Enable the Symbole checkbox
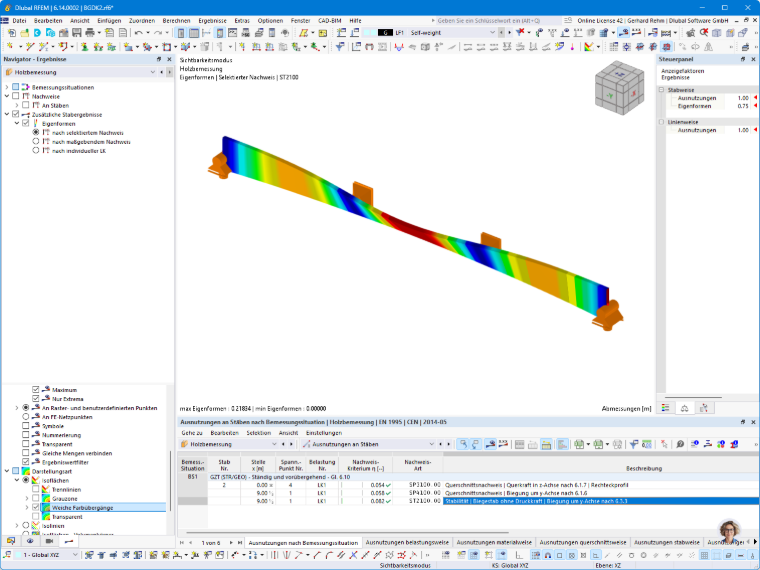This screenshot has height=570, width=760. coord(26,426)
